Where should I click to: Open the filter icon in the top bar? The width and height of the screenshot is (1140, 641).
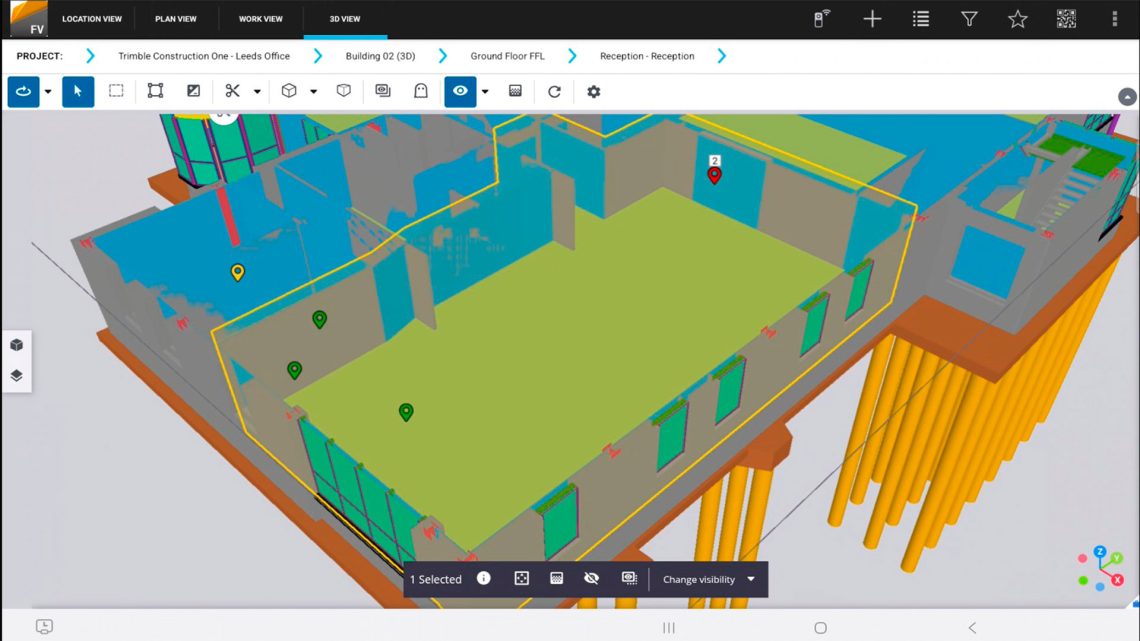[969, 18]
